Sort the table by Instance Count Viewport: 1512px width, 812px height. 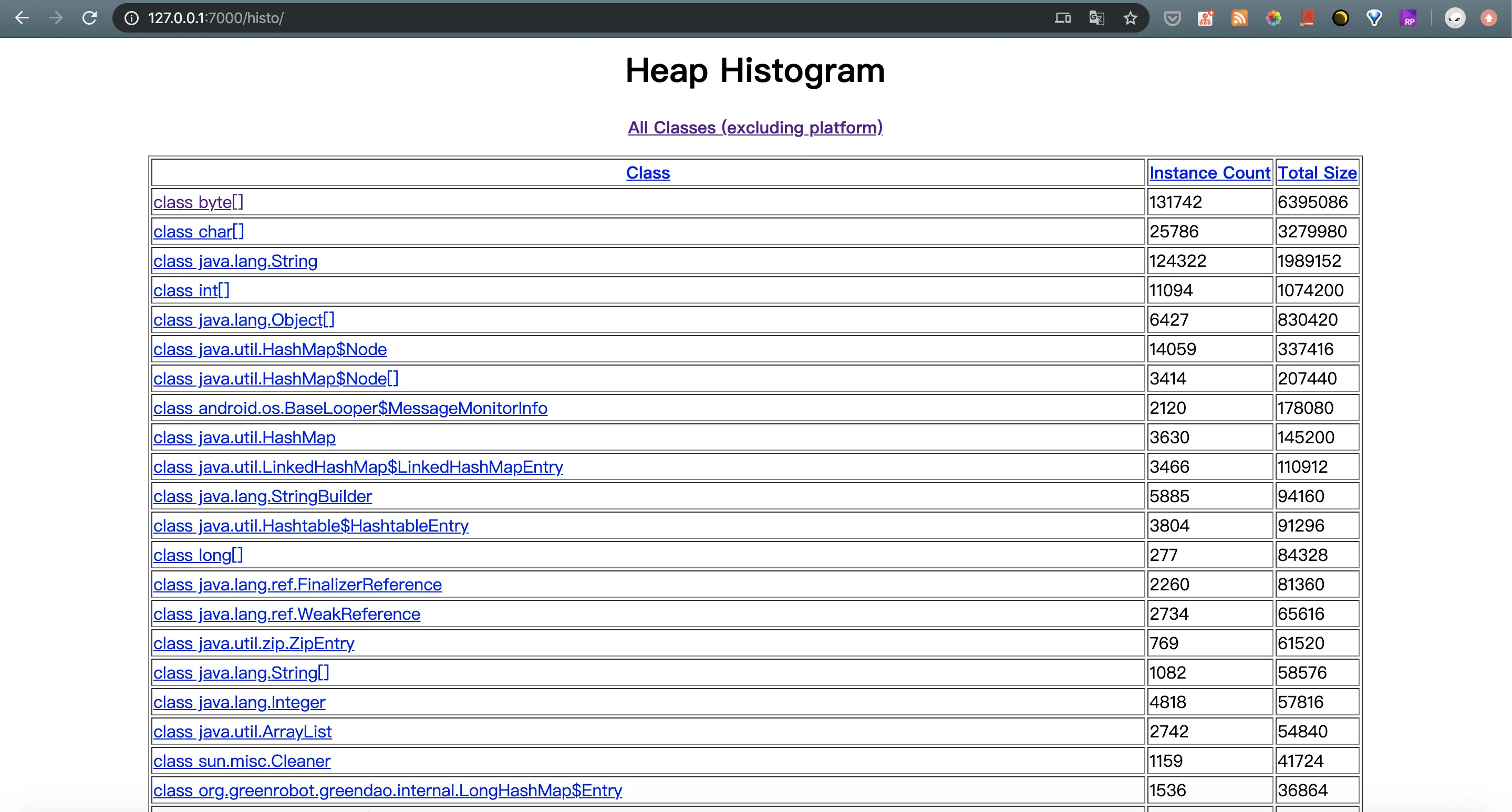(1209, 172)
